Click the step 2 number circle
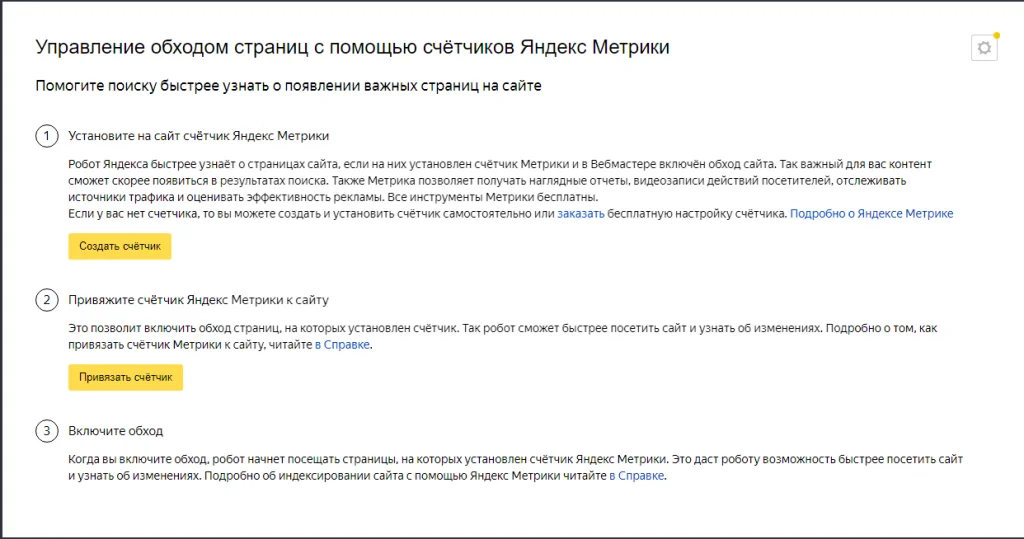1024x539 pixels. pyautogui.click(x=46, y=299)
